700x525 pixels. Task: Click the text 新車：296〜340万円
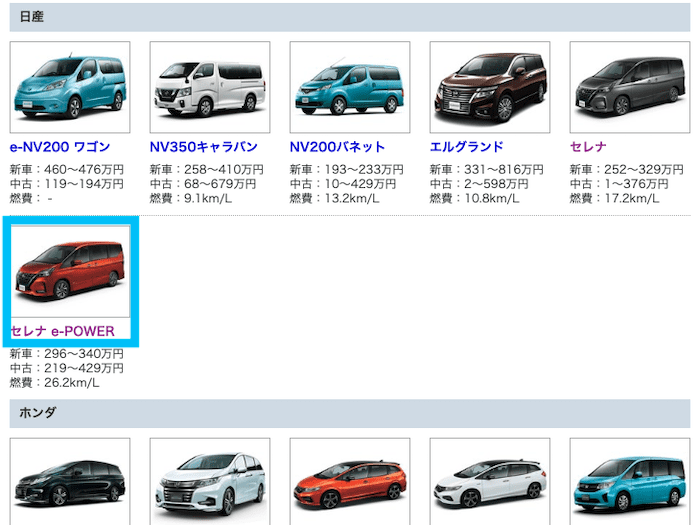tap(67, 354)
